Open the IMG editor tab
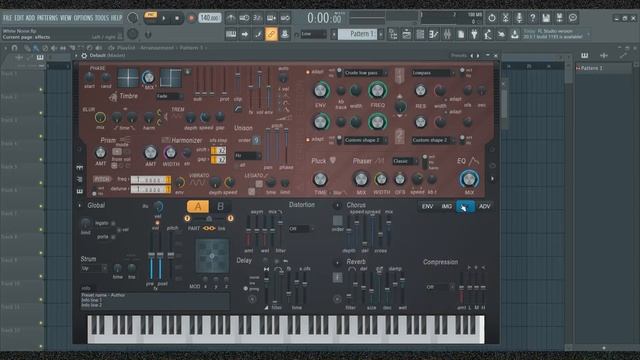Image resolution: width=640 pixels, height=360 pixels. coord(447,207)
